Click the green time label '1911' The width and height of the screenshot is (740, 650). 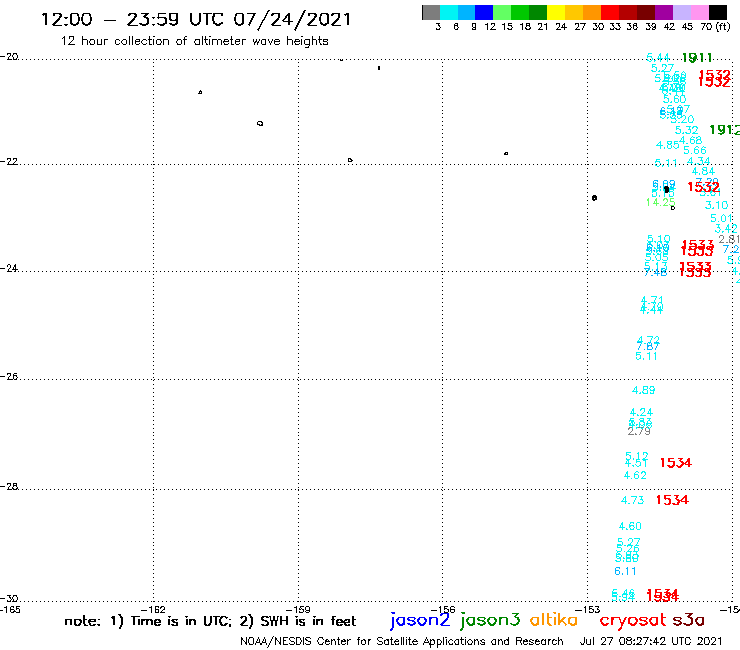(x=697, y=58)
